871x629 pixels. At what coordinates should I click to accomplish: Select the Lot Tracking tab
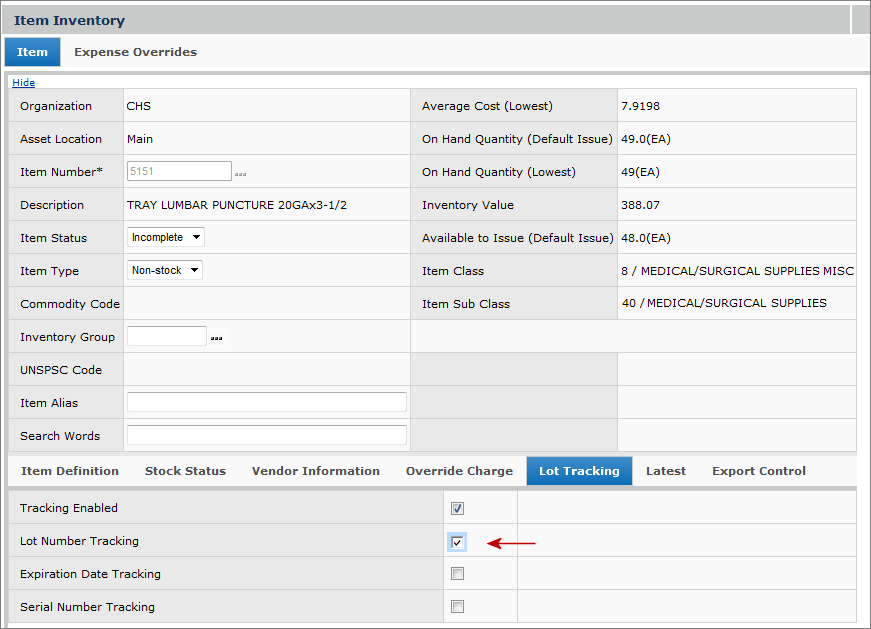(x=579, y=471)
